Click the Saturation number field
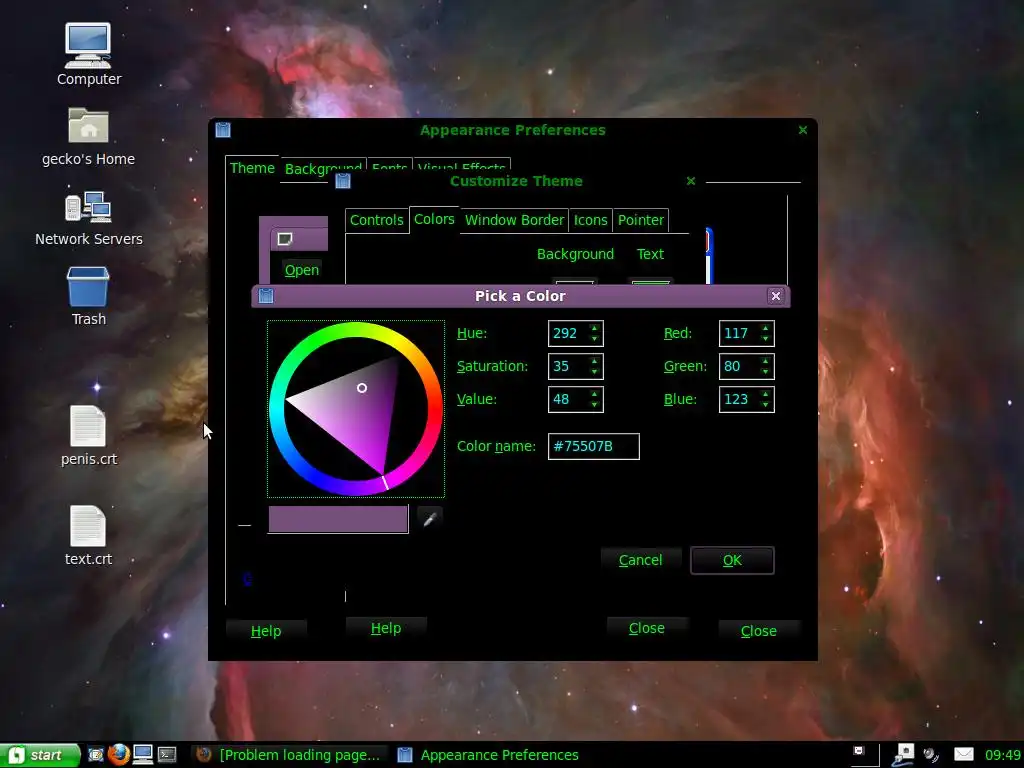This screenshot has height=768, width=1024. pyautogui.click(x=568, y=366)
